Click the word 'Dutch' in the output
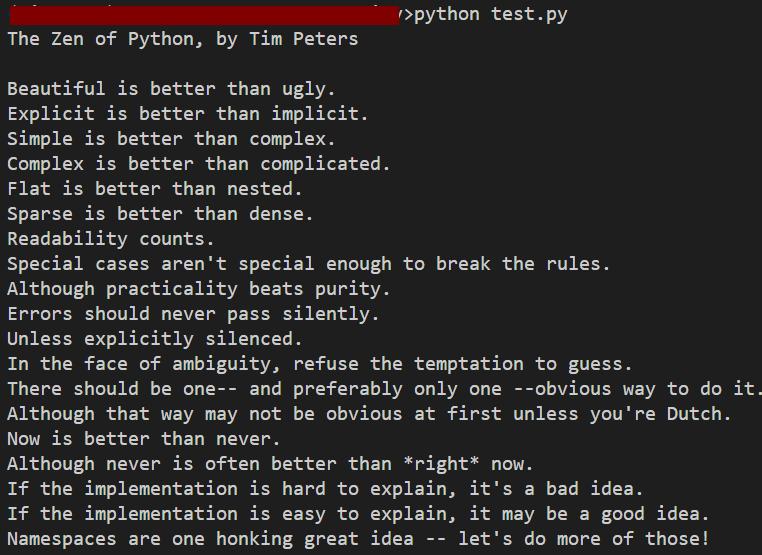Viewport: 762px width, 555px height. coord(694,414)
